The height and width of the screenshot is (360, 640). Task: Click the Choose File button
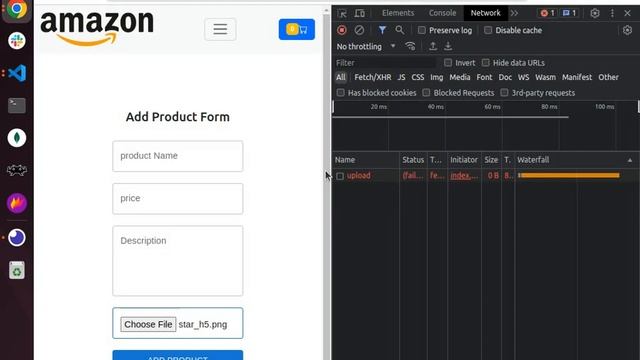tap(148, 324)
